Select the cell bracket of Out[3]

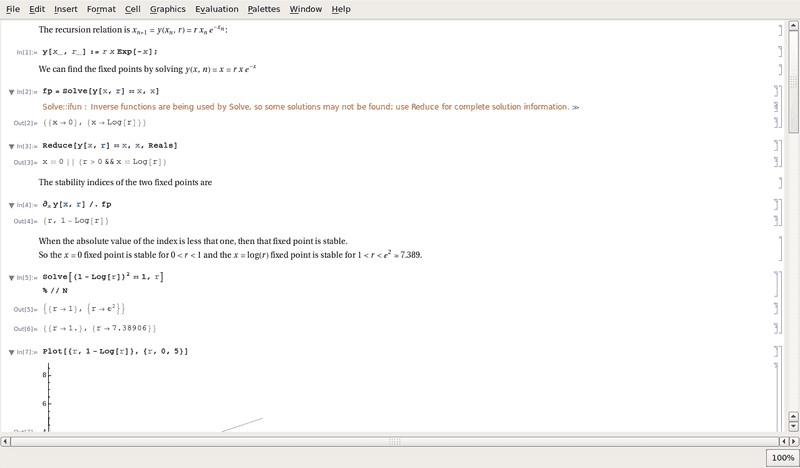pyautogui.click(x=778, y=162)
